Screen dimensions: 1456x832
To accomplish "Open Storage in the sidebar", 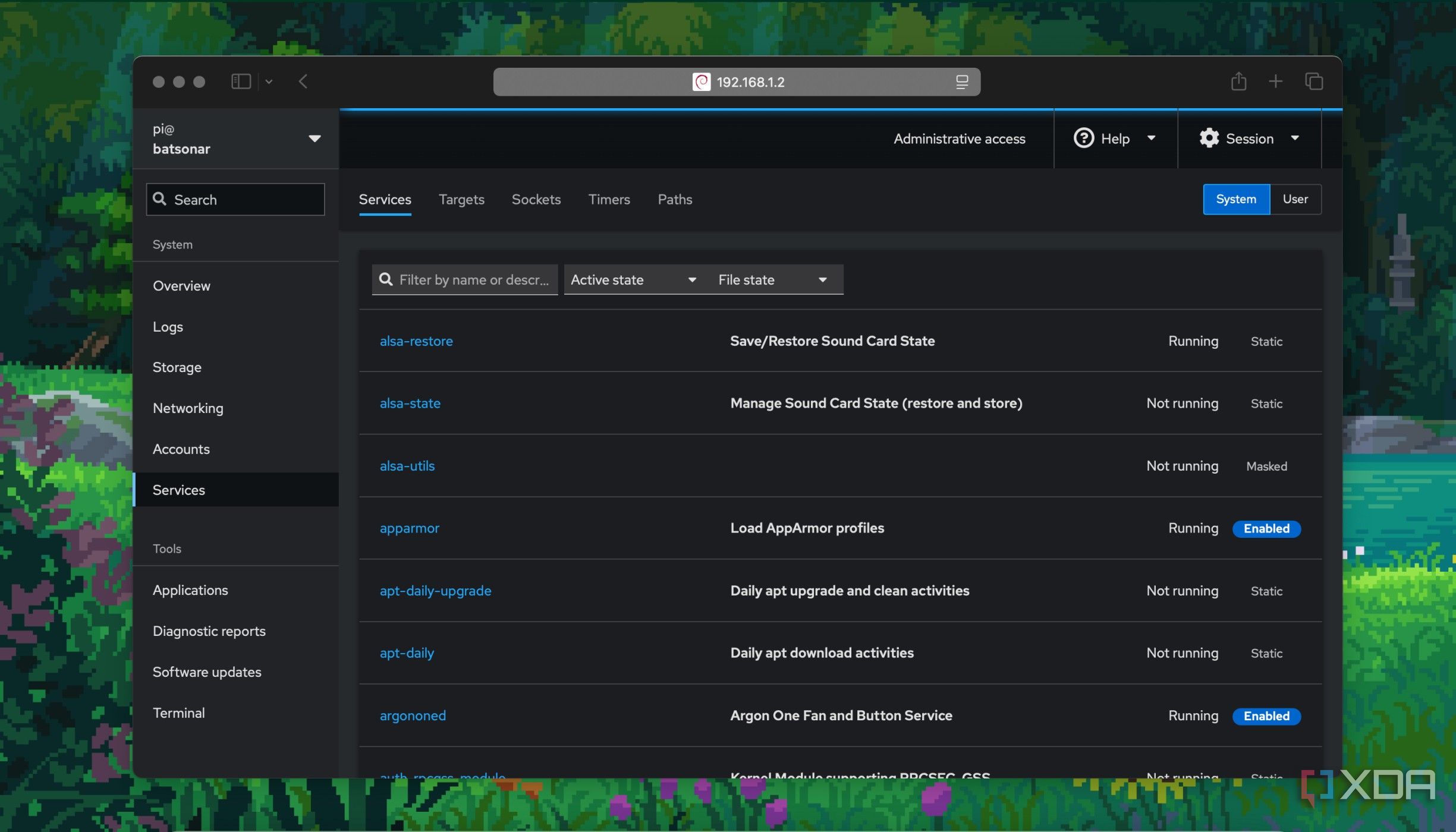I will [235, 367].
